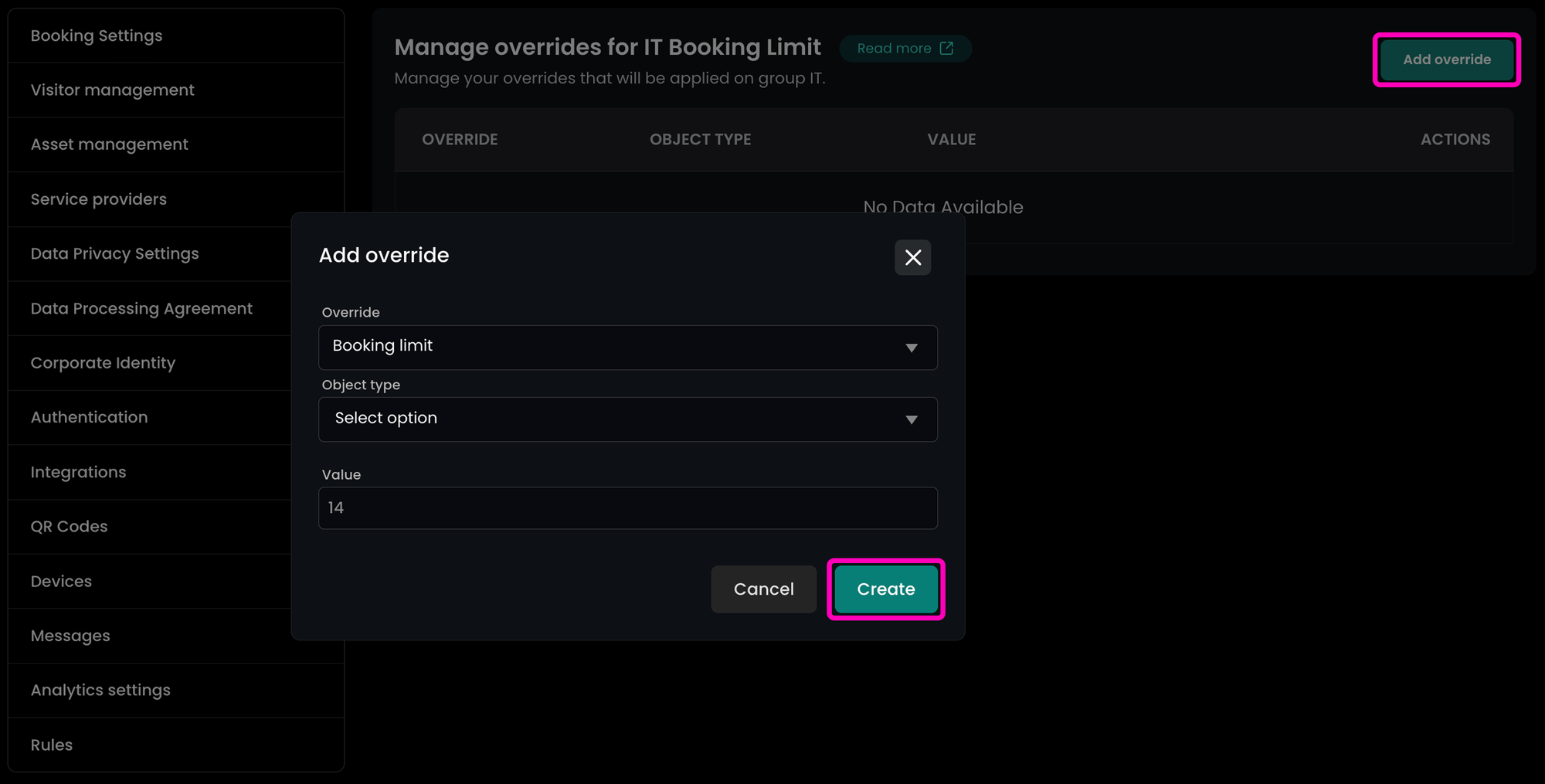This screenshot has height=784, width=1545.
Task: Open Service providers section
Action: [x=98, y=199]
